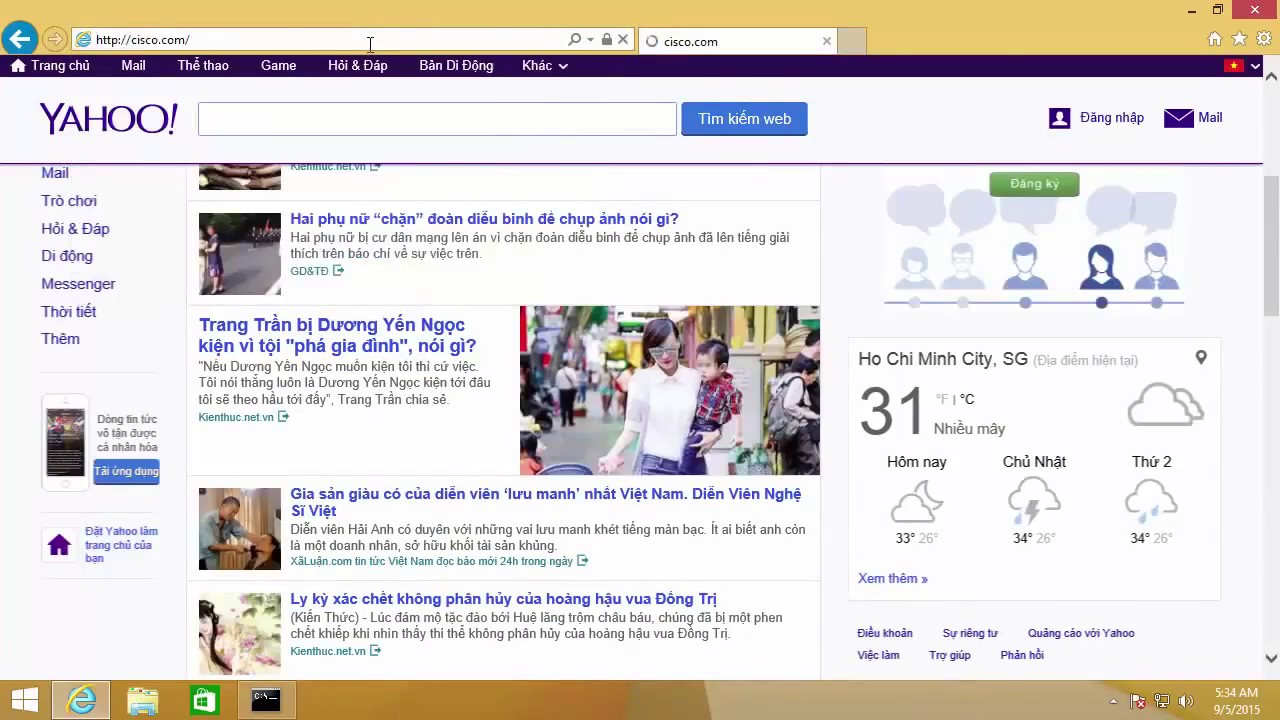Open Favorites star icon

(x=1239, y=39)
